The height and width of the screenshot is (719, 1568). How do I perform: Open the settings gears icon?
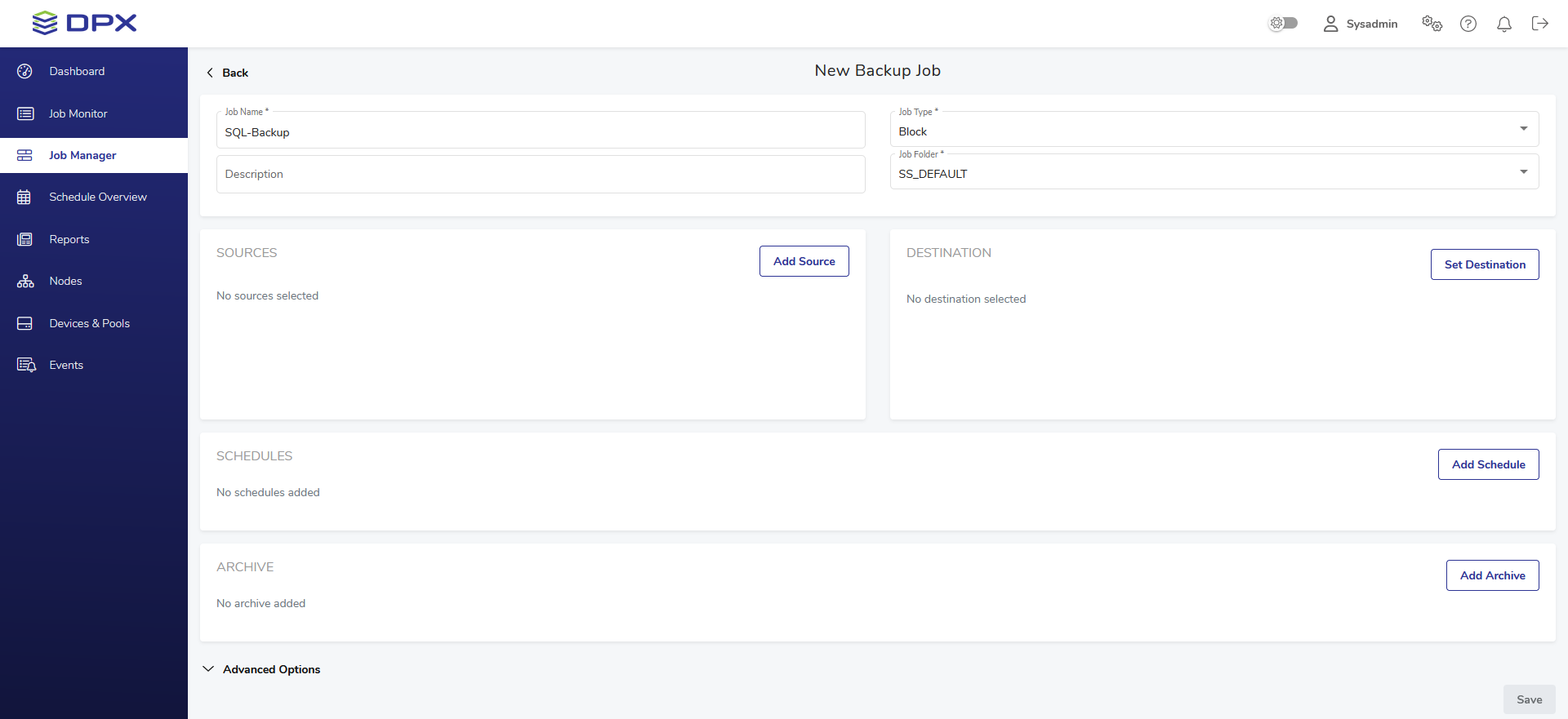pos(1432,24)
